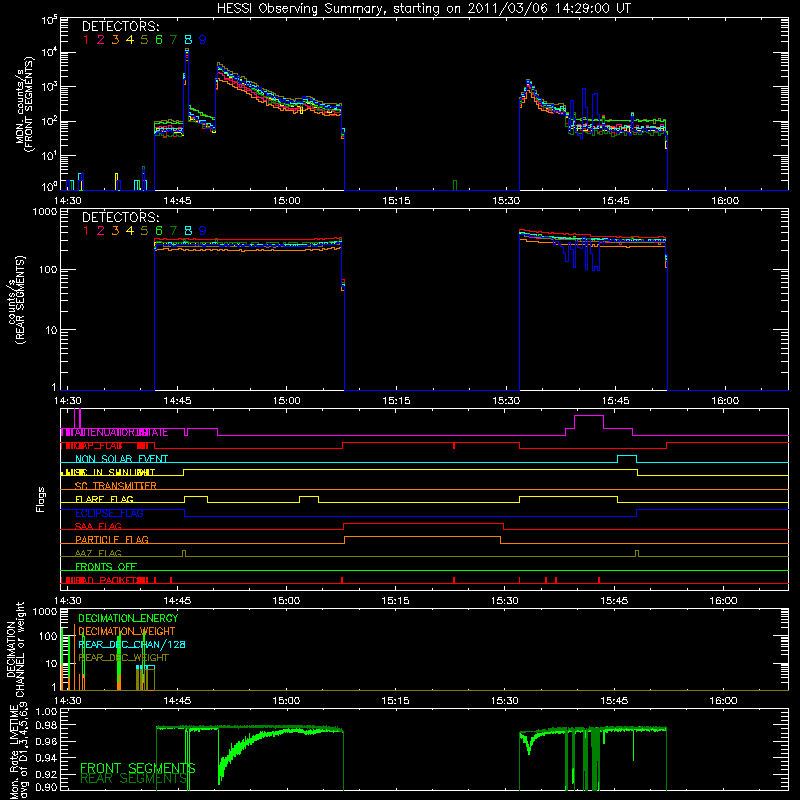Click the DETECTORS: label in rear segments plot
800x800 pixels.
point(120,217)
